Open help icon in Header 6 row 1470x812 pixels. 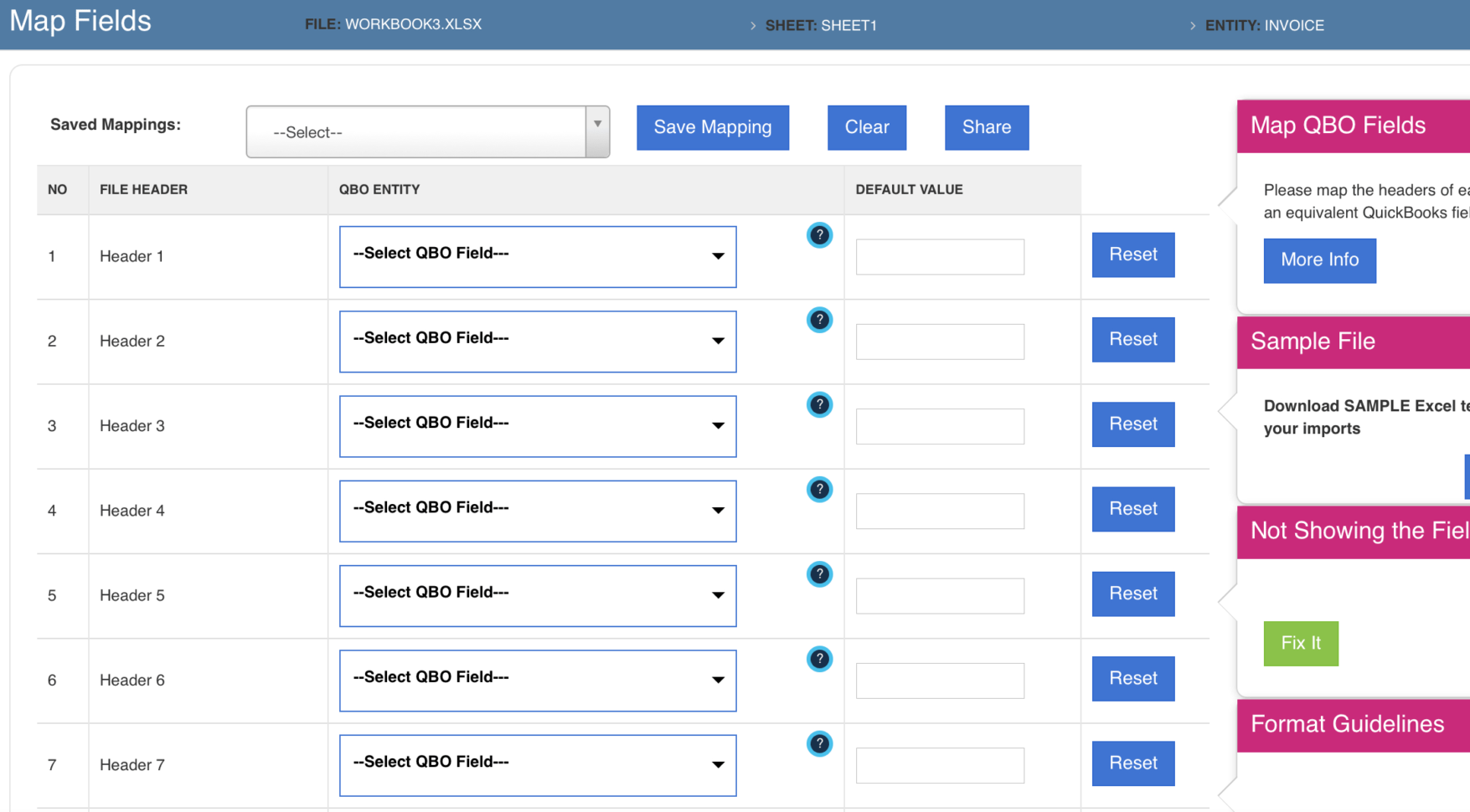pyautogui.click(x=819, y=659)
